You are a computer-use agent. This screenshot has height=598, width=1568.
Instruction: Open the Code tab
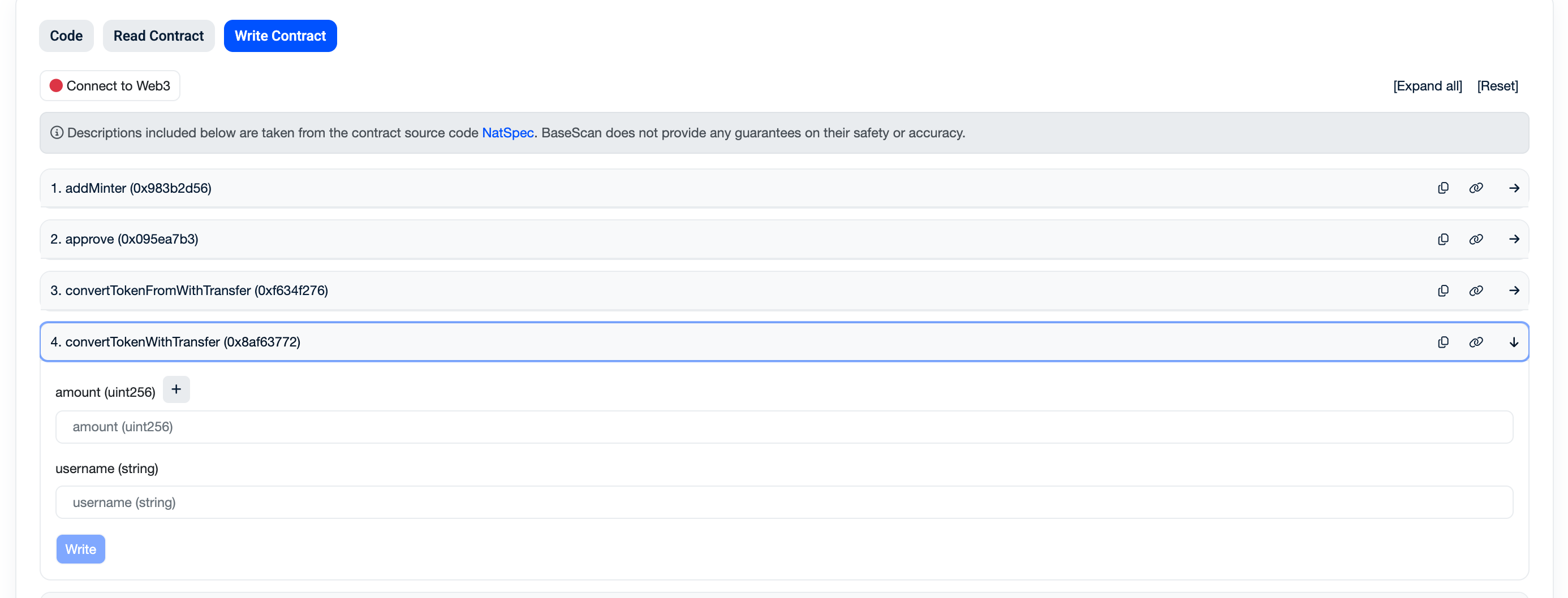pyautogui.click(x=66, y=36)
